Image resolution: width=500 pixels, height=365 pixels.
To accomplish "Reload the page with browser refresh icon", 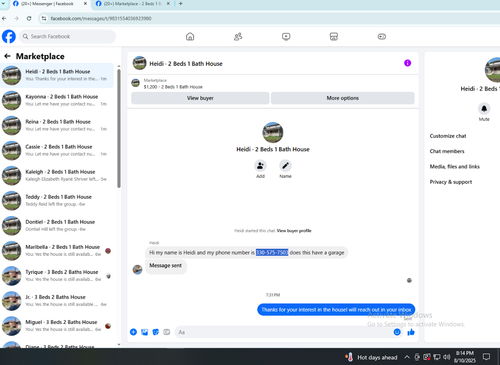I will 29,18.
